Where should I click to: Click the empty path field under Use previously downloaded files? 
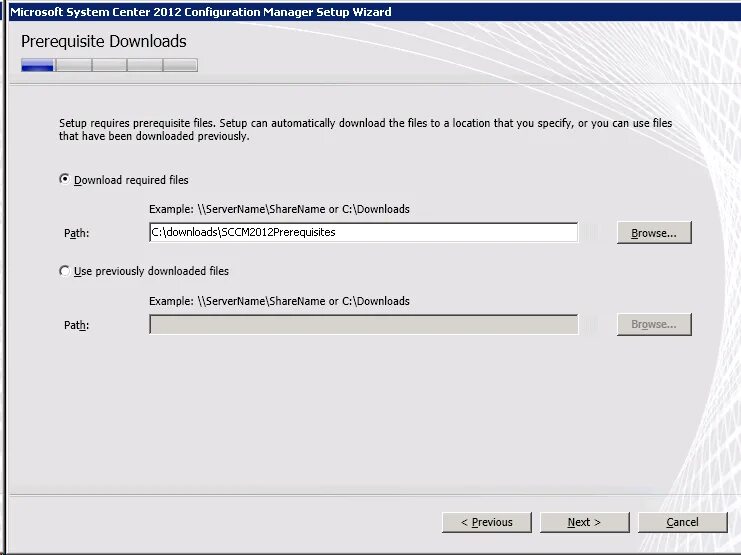click(363, 324)
